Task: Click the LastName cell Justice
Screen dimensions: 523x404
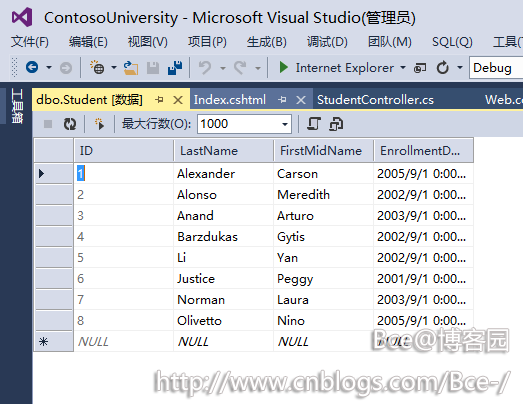Action: pos(223,279)
